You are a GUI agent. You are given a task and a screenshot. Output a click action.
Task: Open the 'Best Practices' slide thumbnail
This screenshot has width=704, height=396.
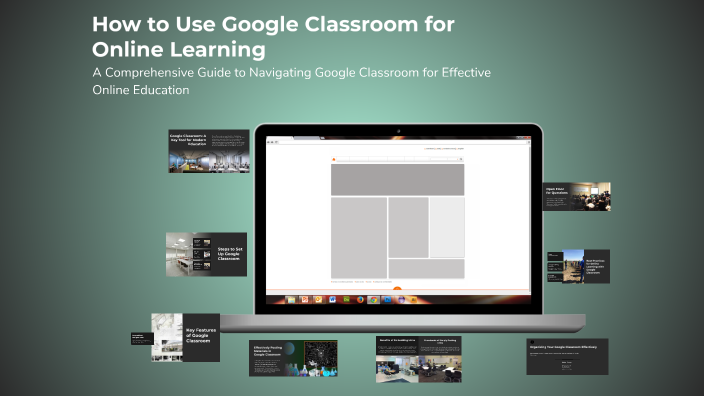[x=578, y=266]
